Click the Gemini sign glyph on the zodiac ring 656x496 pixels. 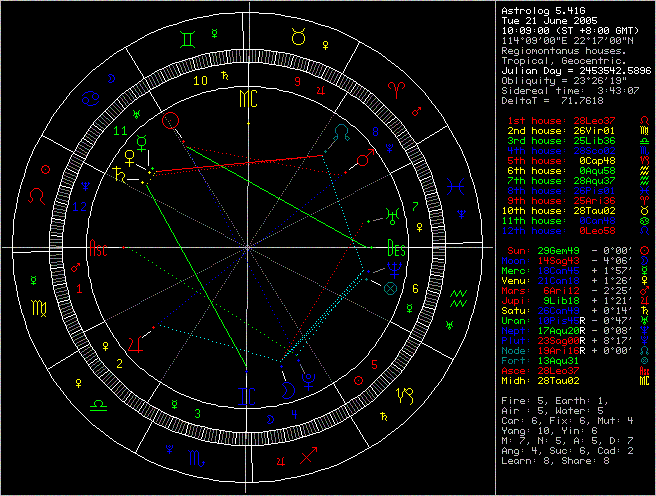(187, 41)
